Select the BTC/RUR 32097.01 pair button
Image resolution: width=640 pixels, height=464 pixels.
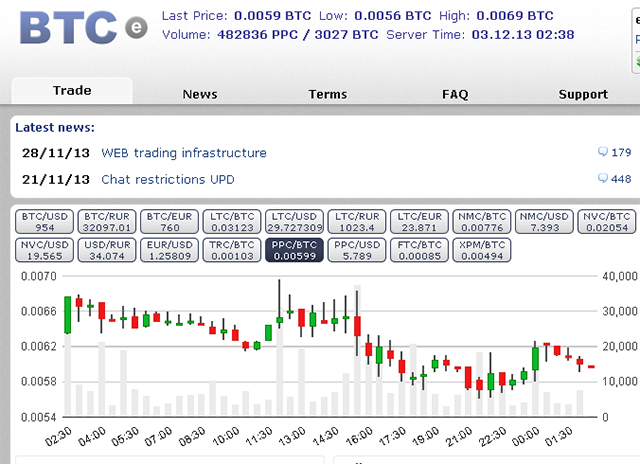[107, 222]
